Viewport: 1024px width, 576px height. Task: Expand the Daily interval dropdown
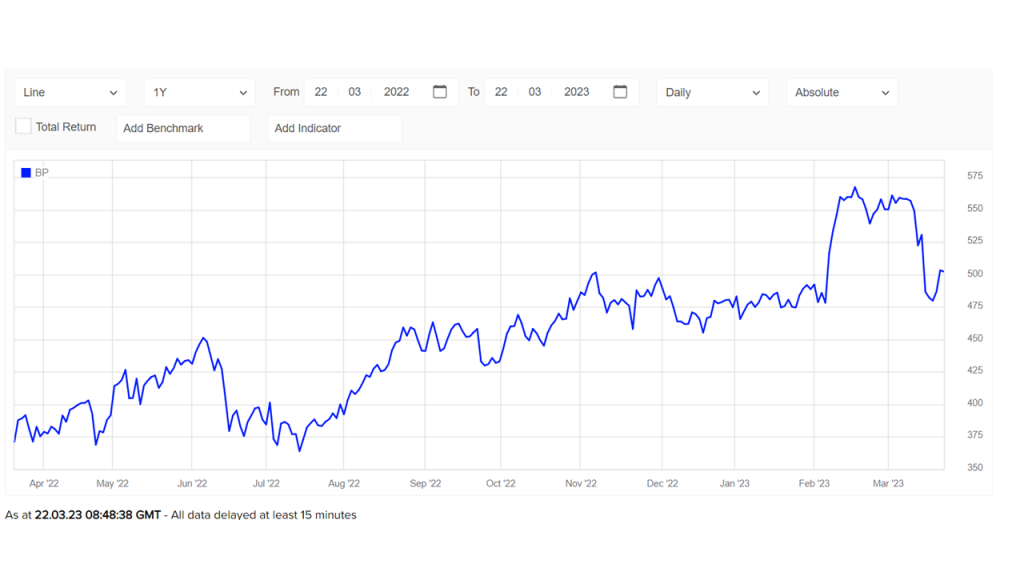[x=712, y=92]
